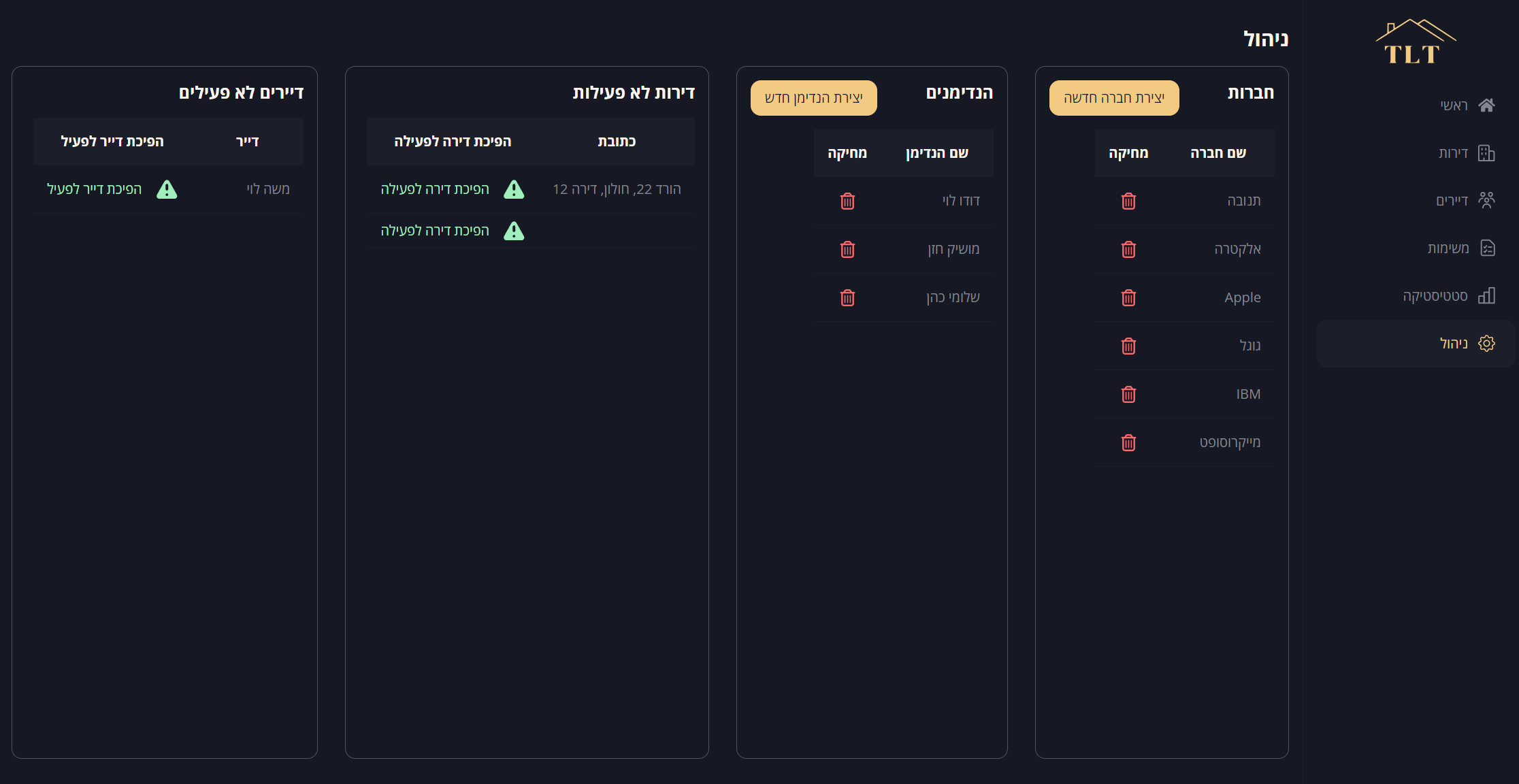Click the הנדימנים panel heading
The image size is (1519, 784).
(x=960, y=93)
